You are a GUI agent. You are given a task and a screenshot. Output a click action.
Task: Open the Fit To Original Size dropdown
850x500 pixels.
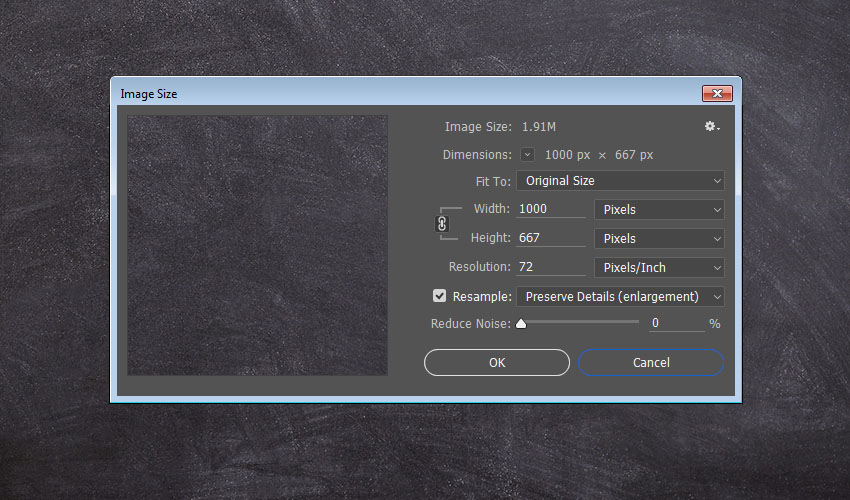620,181
